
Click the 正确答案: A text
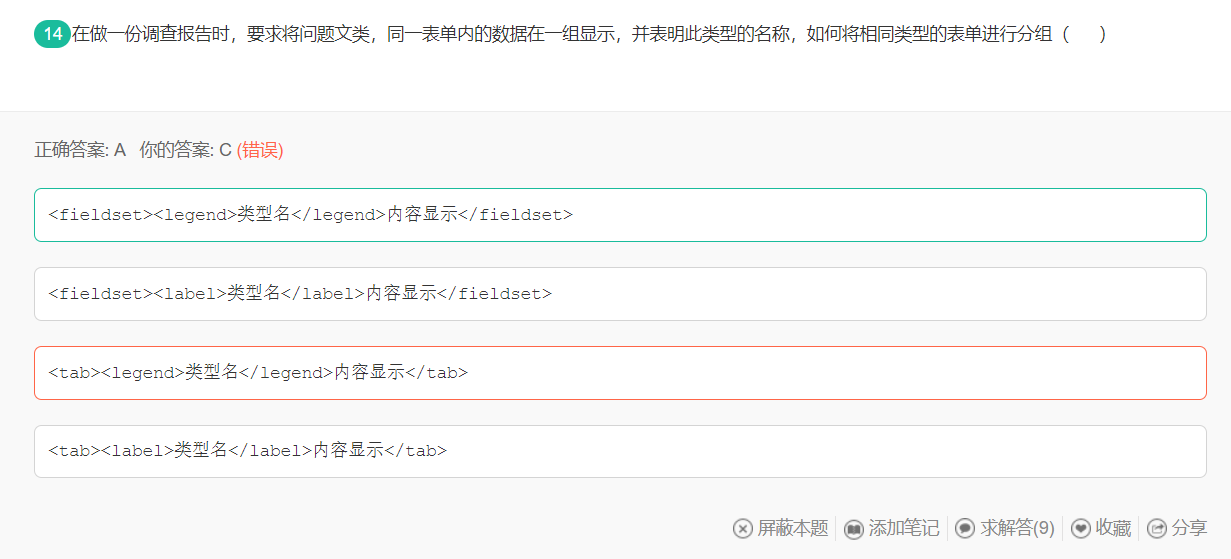click(x=80, y=150)
